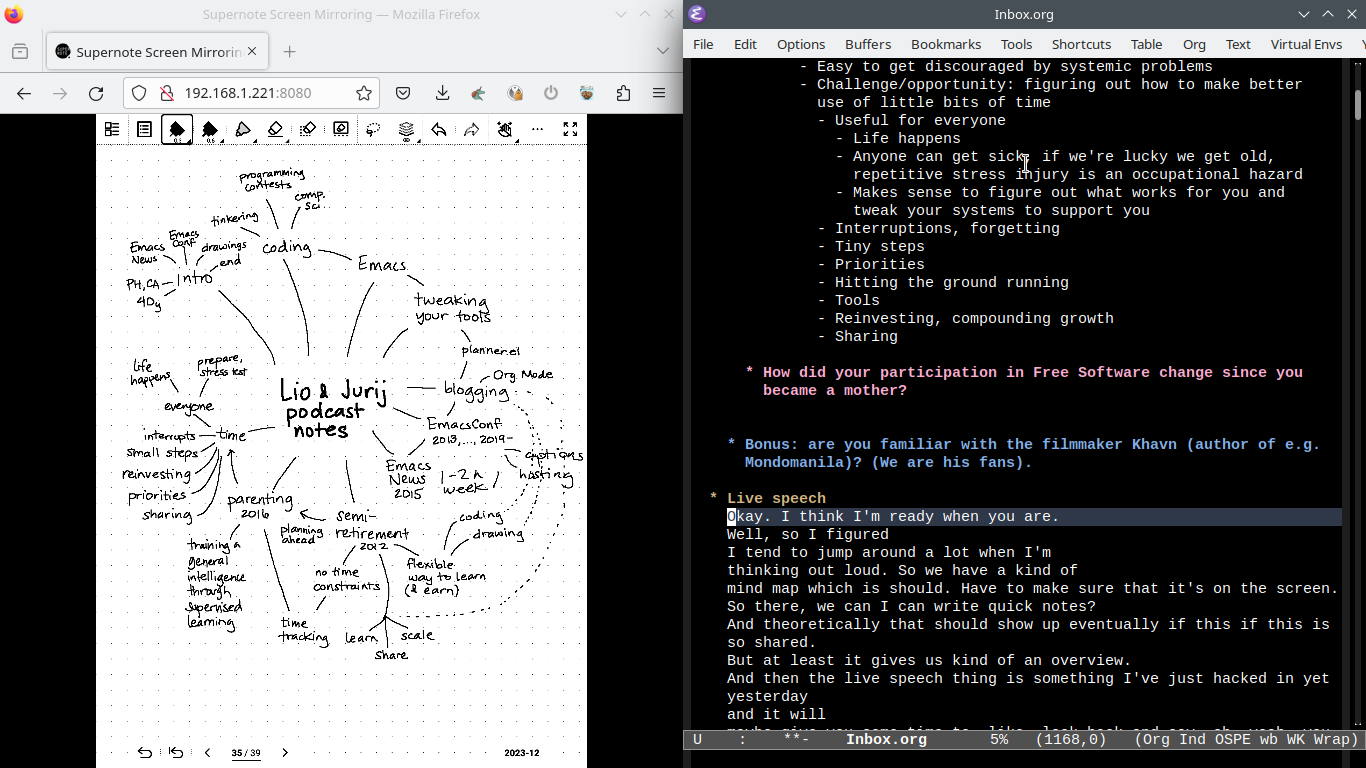Select the eraser tool in Supernote toolbar
The height and width of the screenshot is (768, 1366).
pyautogui.click(x=275, y=129)
